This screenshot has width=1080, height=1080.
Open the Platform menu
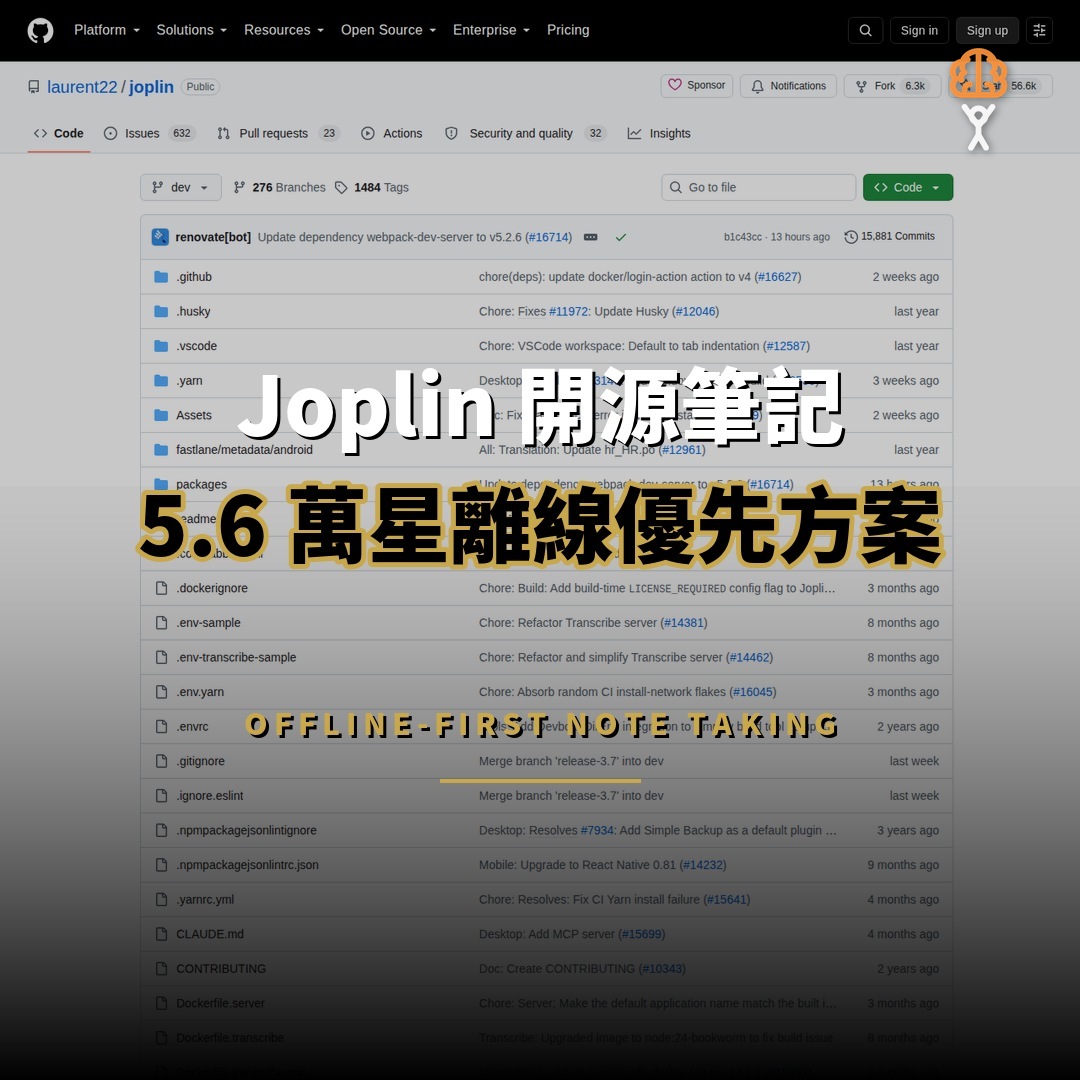coord(107,30)
